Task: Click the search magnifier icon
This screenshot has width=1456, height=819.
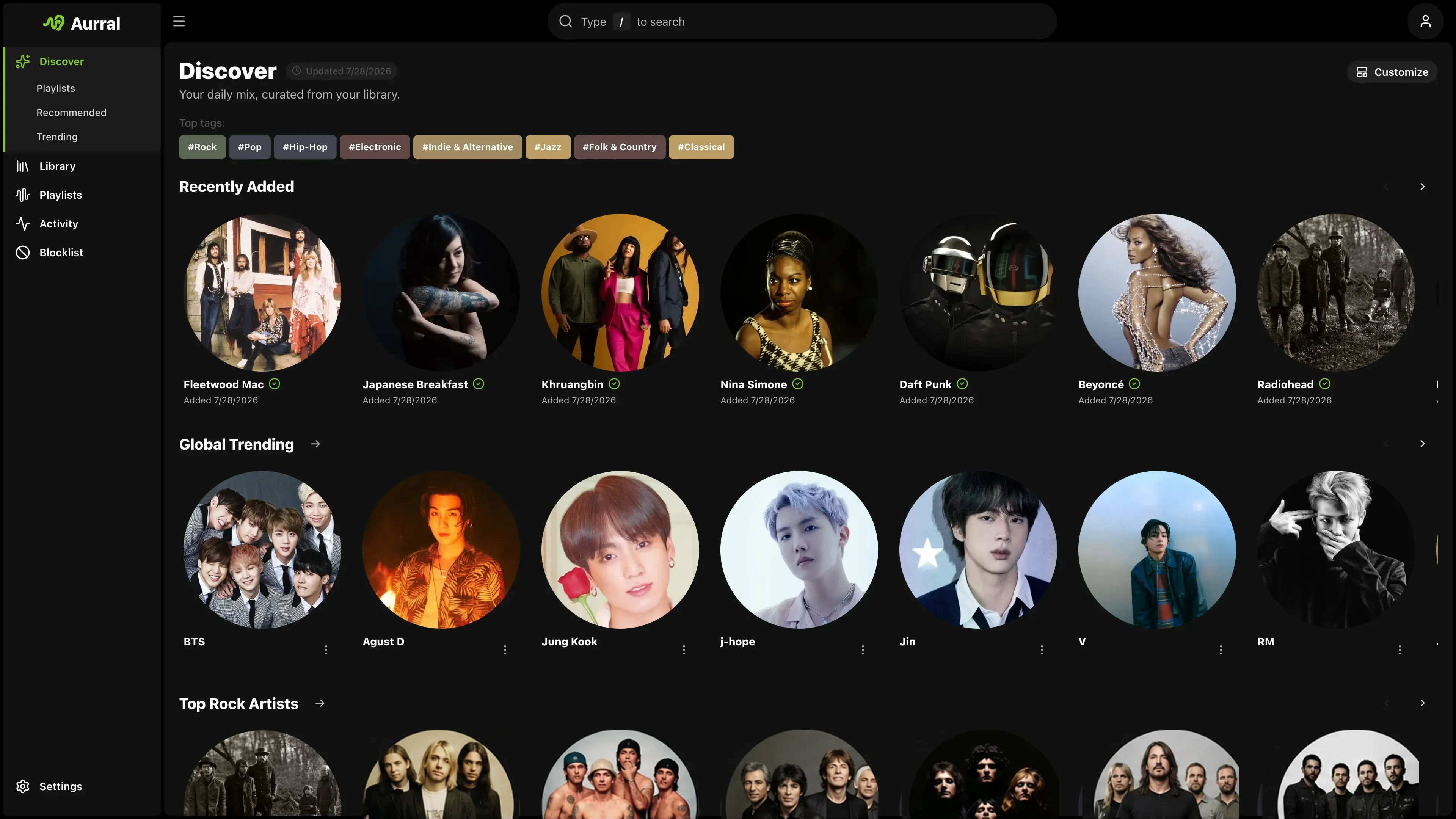Action: point(565,22)
